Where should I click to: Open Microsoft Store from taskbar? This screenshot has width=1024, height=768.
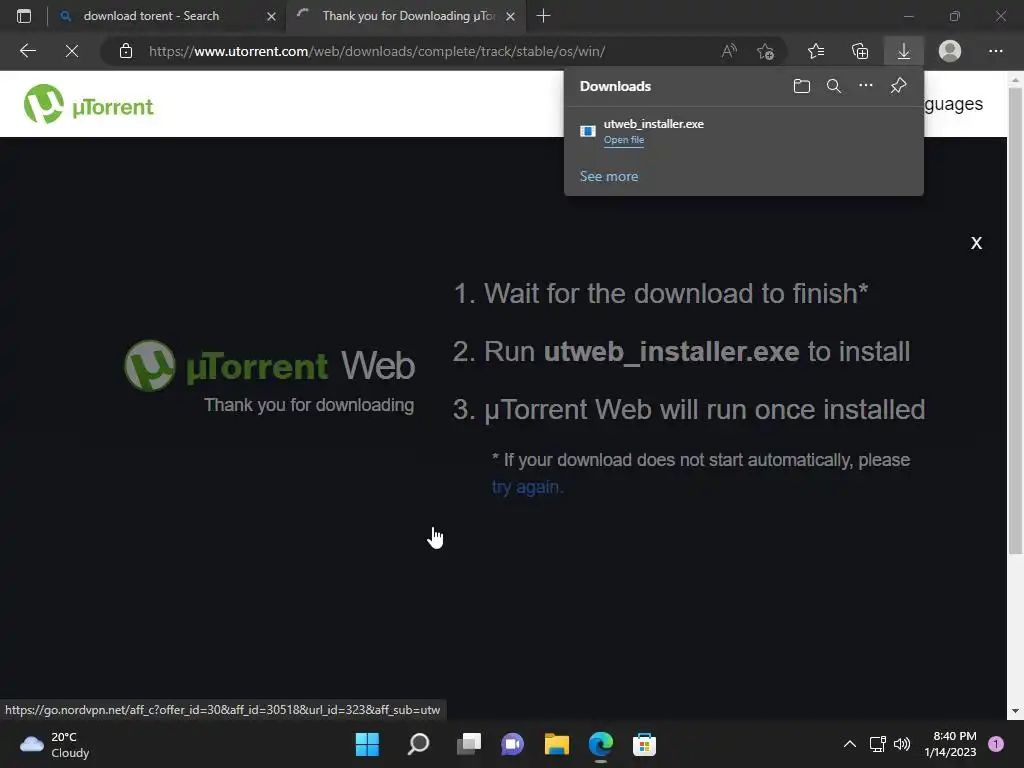coord(644,744)
